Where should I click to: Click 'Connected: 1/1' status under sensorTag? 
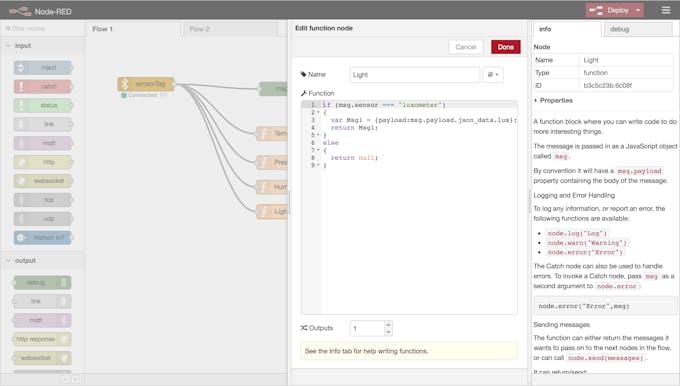[144, 95]
